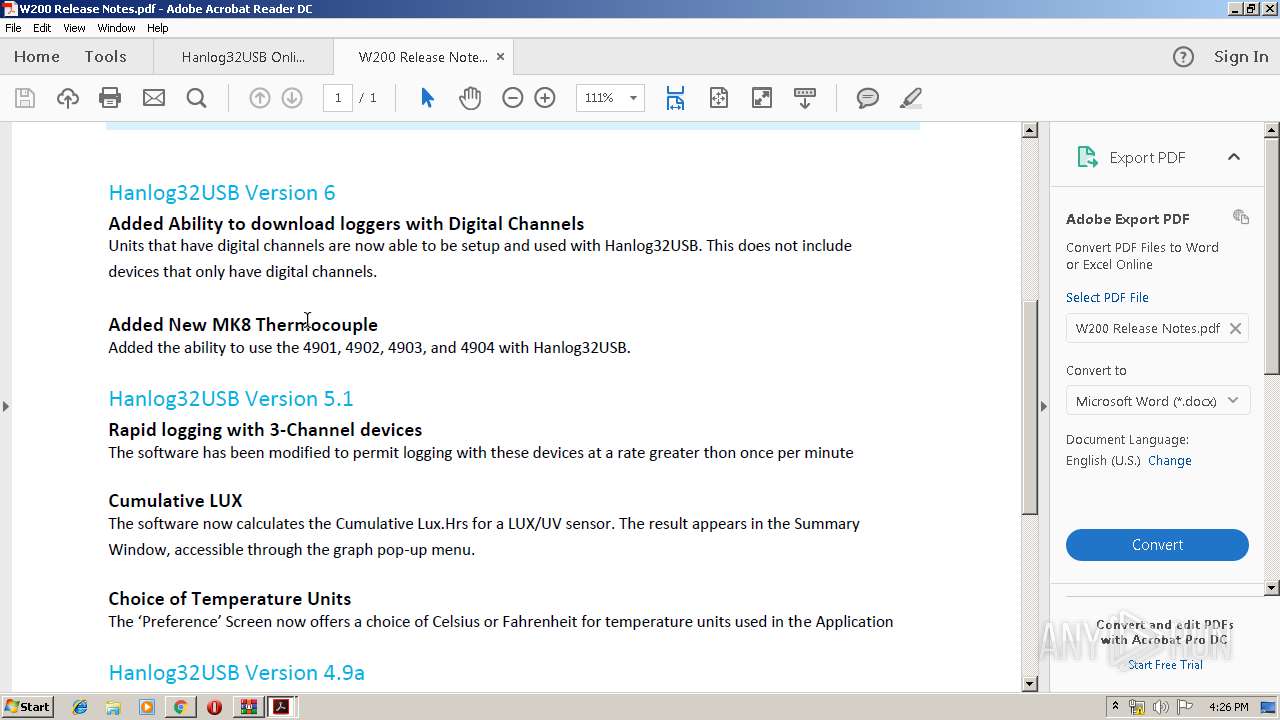1280x720 pixels.
Task: Open Find text with the magnifier icon
Action: [x=196, y=98]
